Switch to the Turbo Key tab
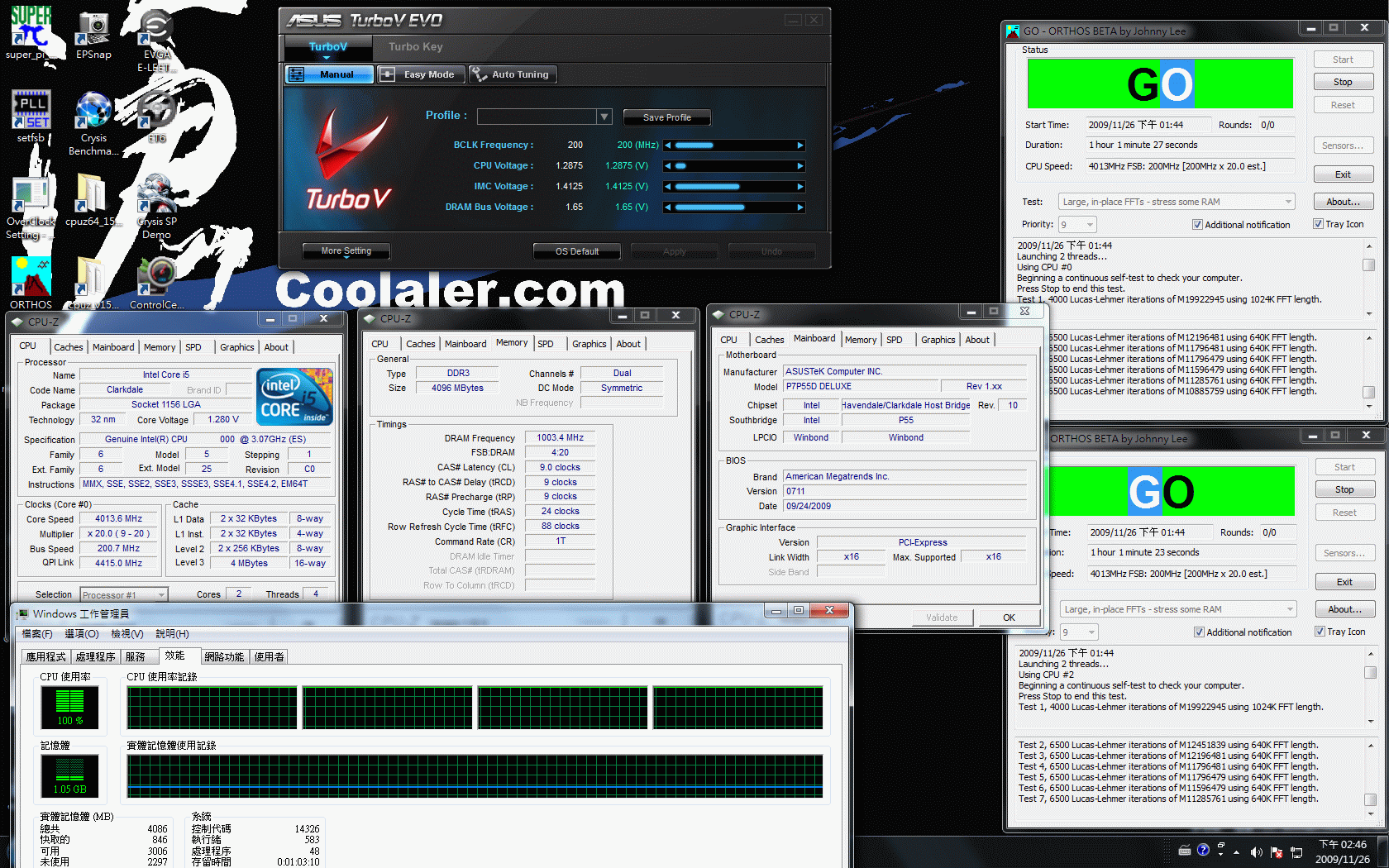The image size is (1389, 868). 416,47
